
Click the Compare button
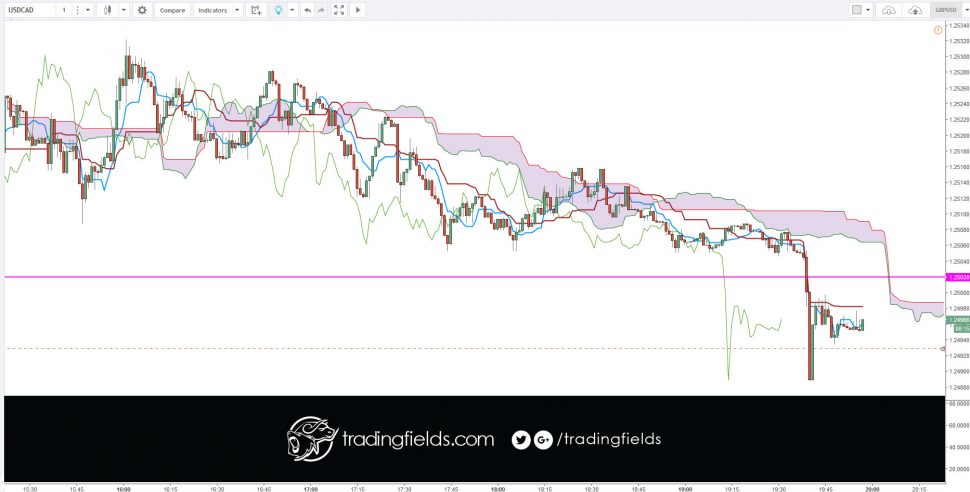click(172, 10)
